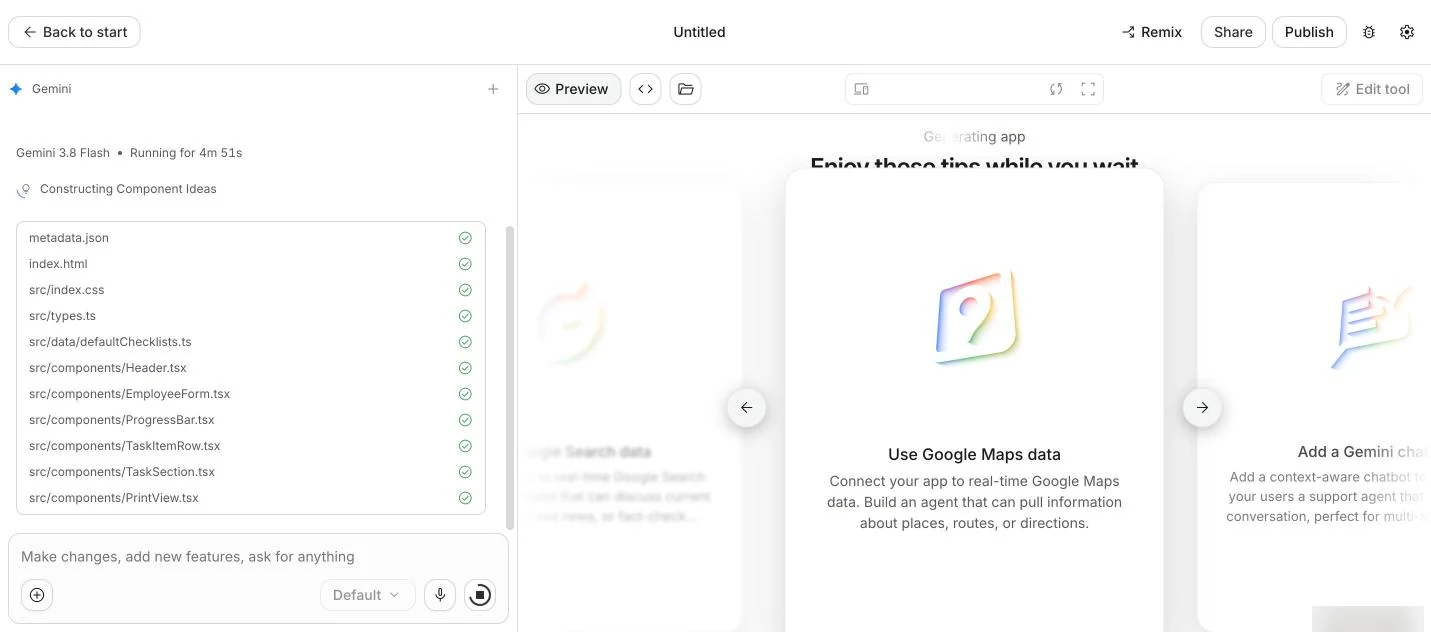Screen dimensions: 1431x632
Task: Enter fullscreen preview mode
Action: coord(1088,89)
